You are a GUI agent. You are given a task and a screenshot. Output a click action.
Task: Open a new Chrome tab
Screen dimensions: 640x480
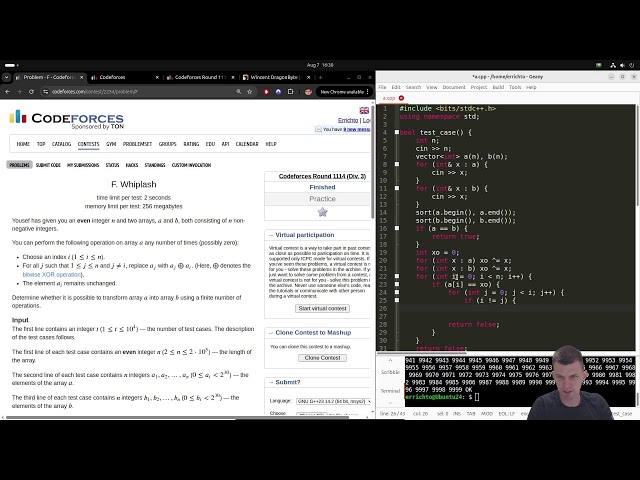[x=320, y=77]
